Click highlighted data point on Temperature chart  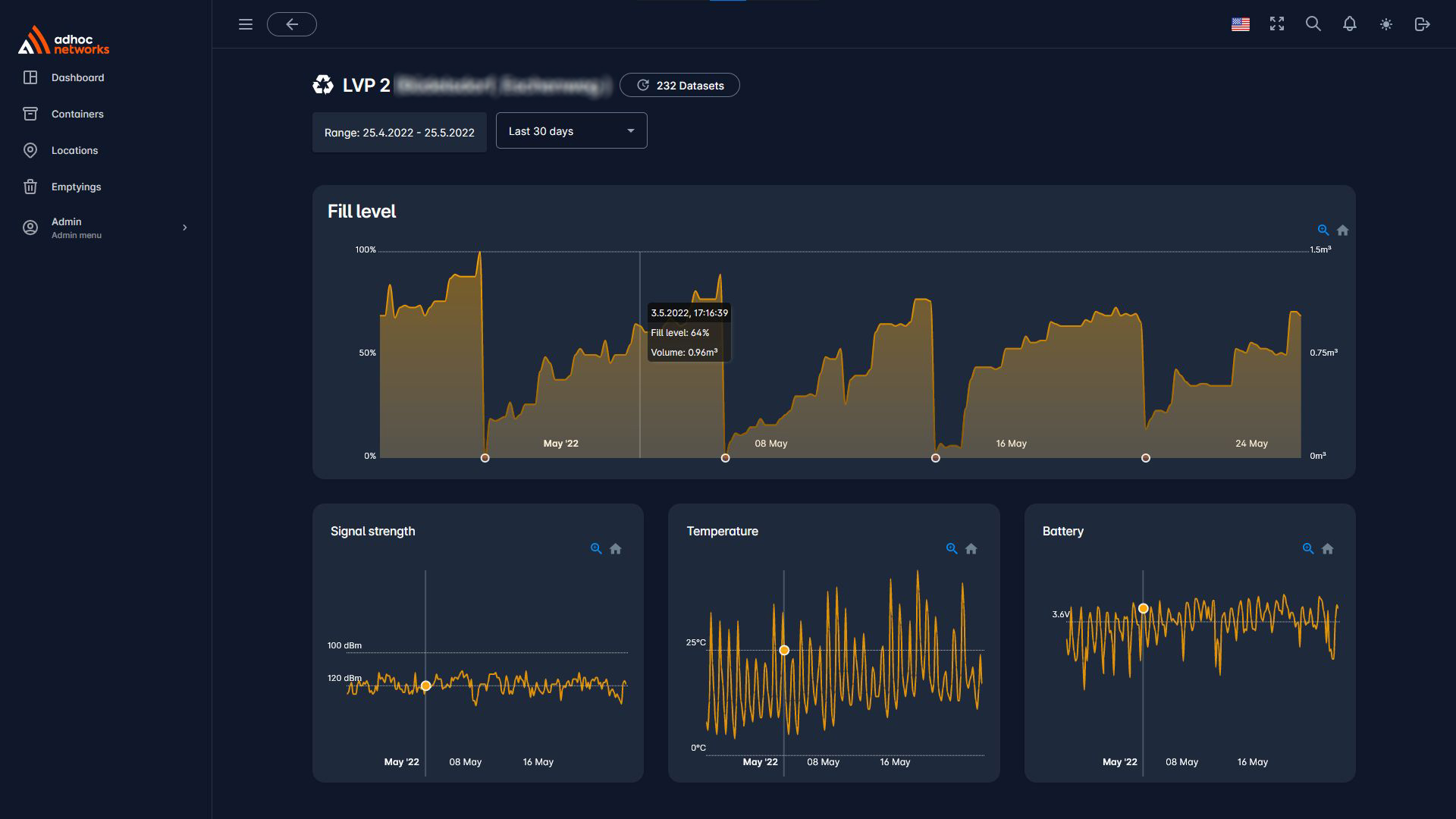pyautogui.click(x=784, y=650)
